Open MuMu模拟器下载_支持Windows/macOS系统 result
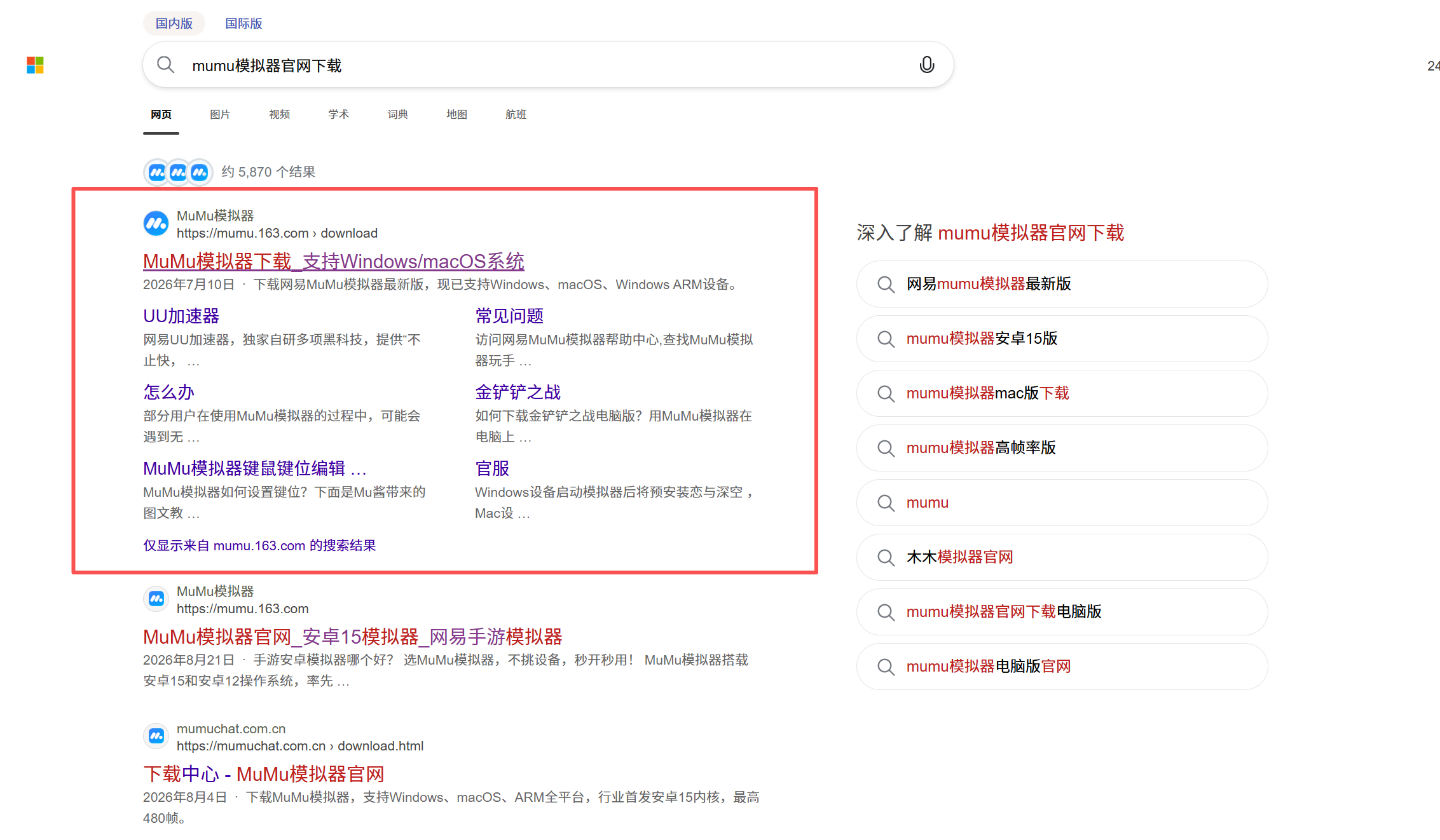Image resolution: width=1440 pixels, height=840 pixels. (x=334, y=261)
